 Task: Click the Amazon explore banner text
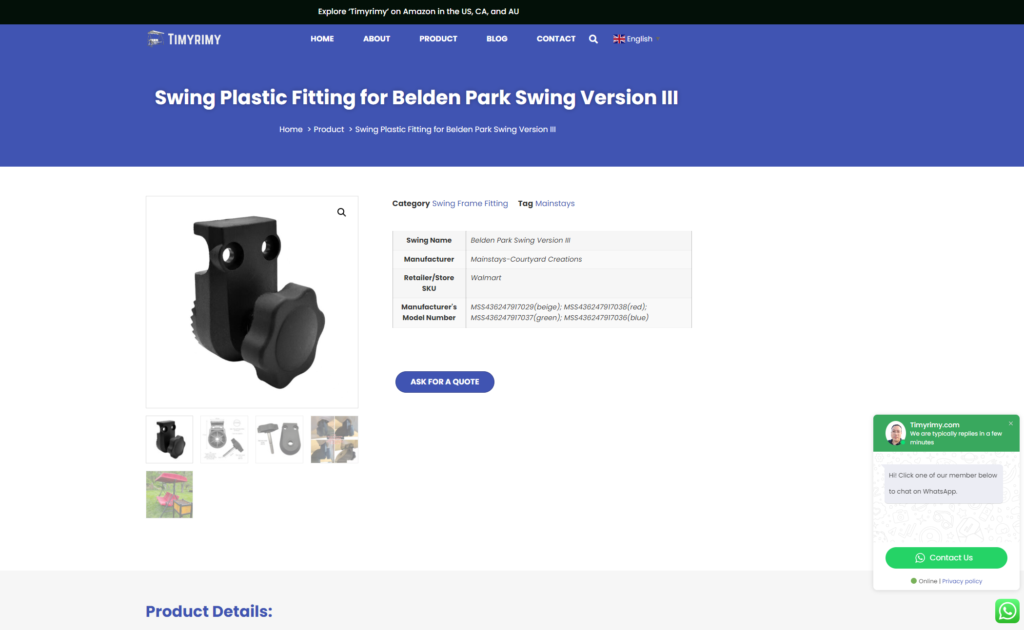[418, 11]
